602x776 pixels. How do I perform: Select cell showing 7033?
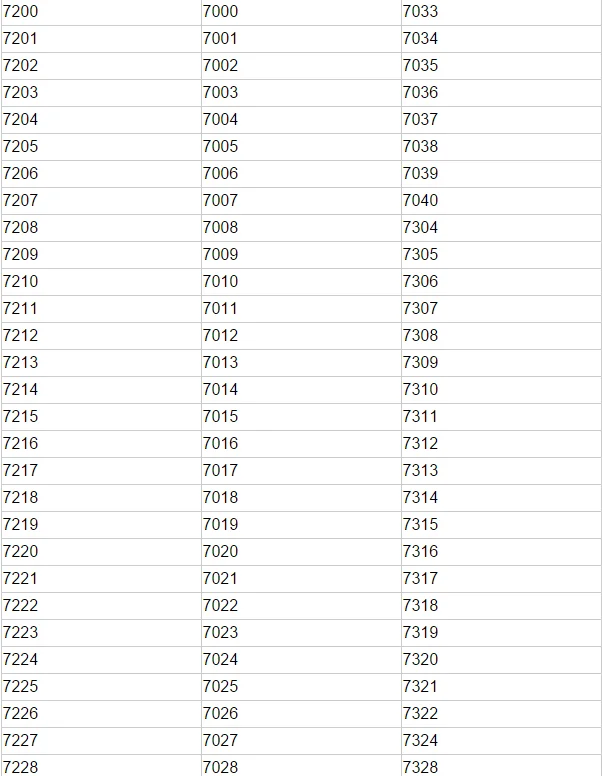421,12
